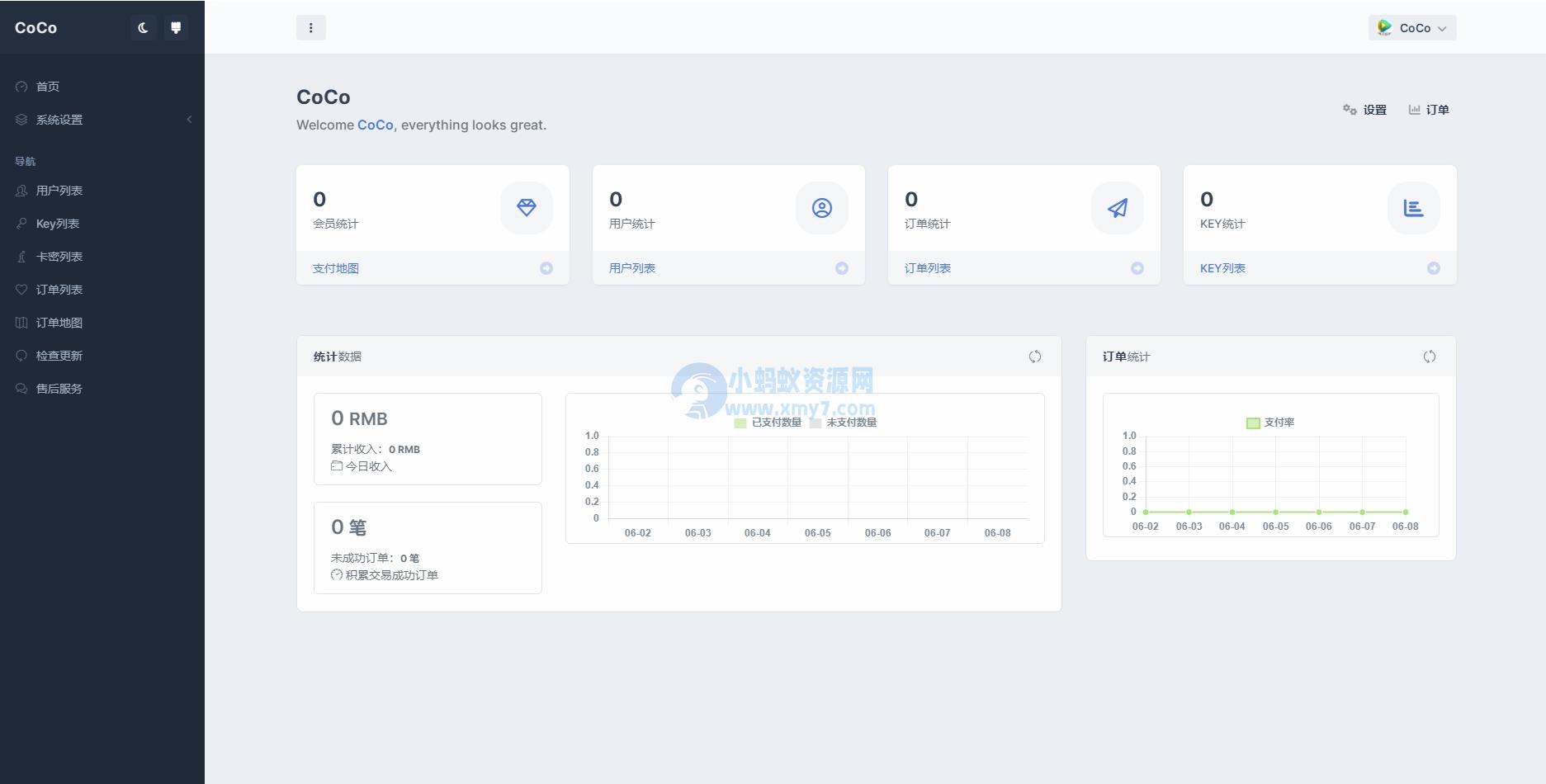Click the chevron beside 系统设置
Screen dimensions: 1546x784
coord(189,120)
